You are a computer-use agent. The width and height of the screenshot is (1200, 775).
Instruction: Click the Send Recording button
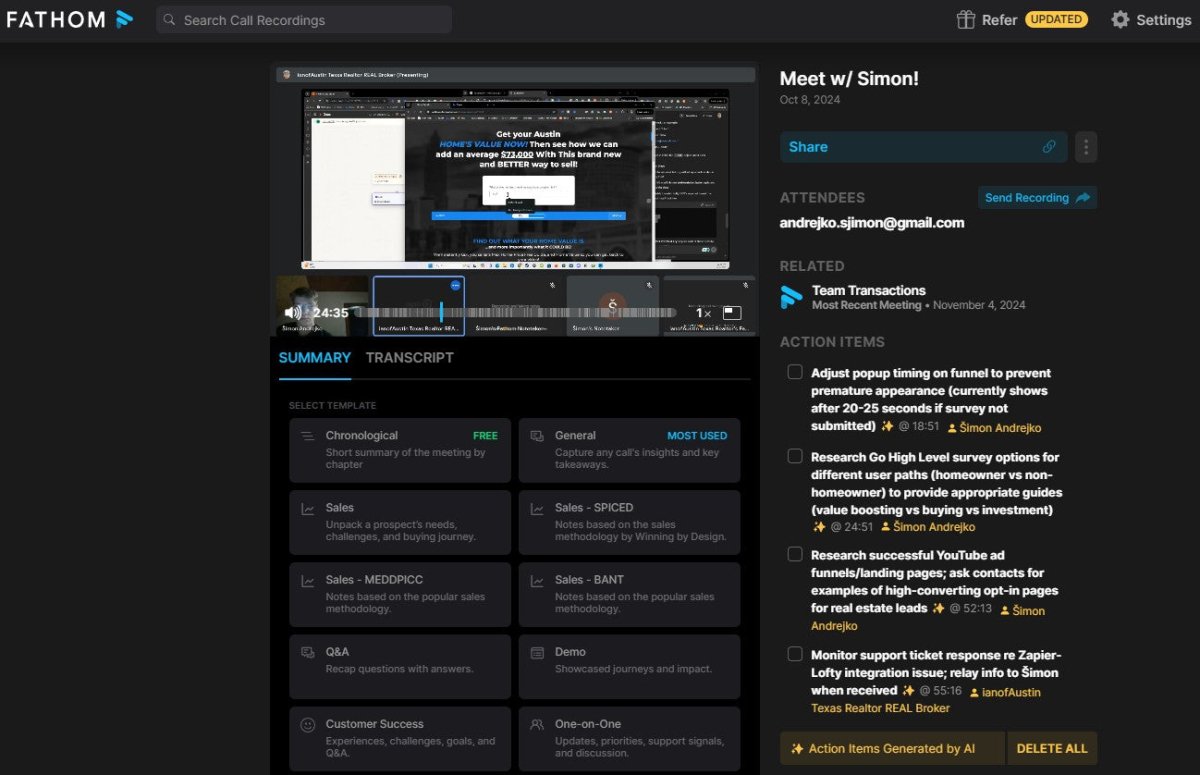pyautogui.click(x=1037, y=198)
